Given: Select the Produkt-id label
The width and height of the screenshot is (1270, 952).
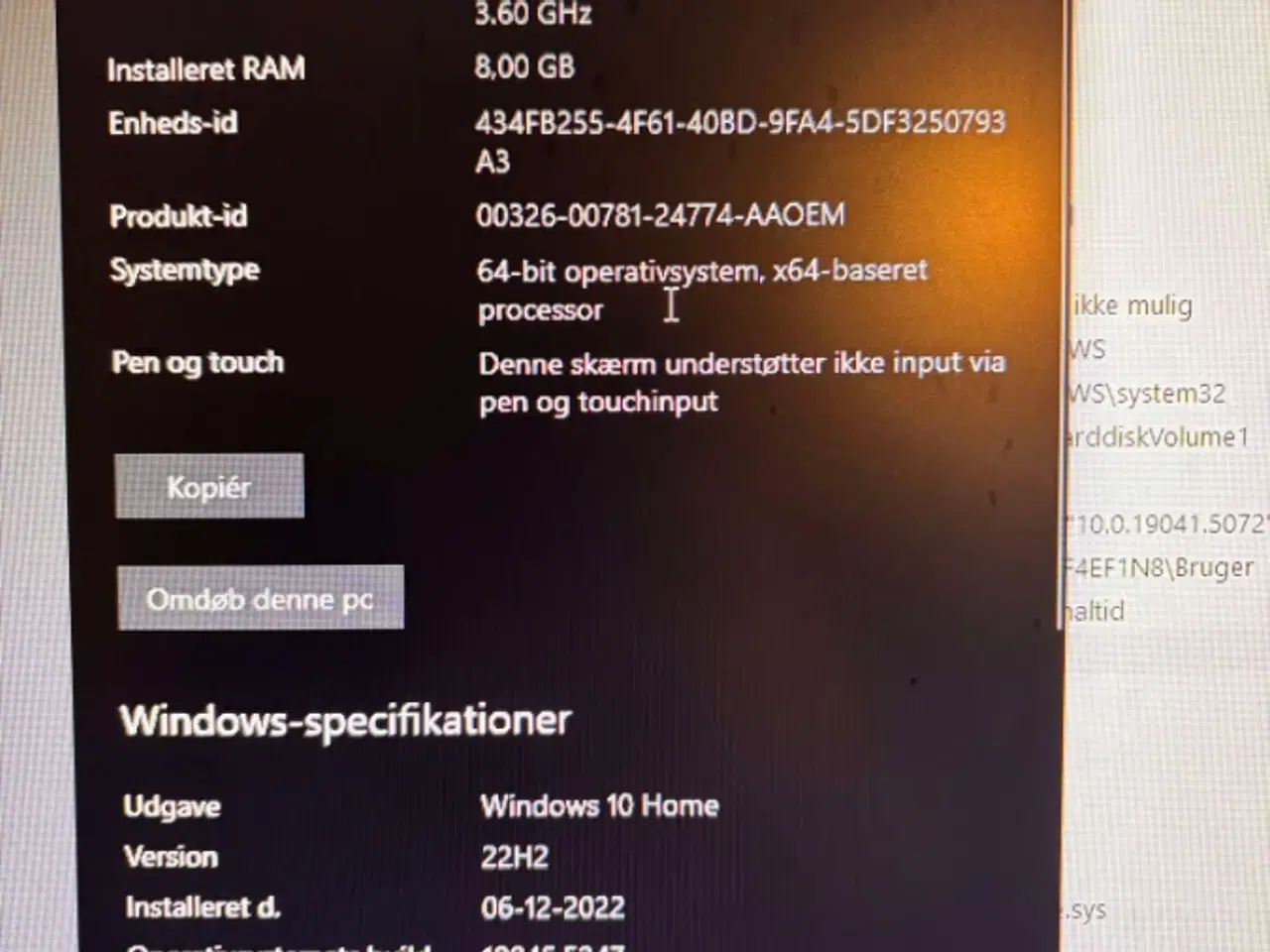Looking at the screenshot, I should pyautogui.click(x=179, y=216).
